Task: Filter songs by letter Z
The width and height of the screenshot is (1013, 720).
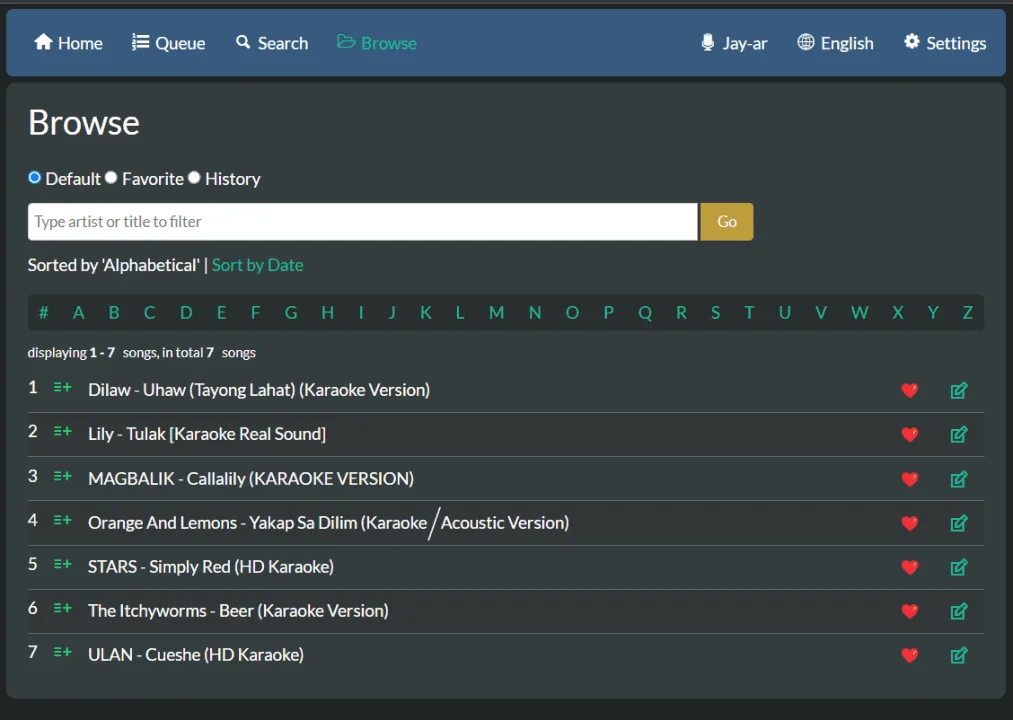Action: (968, 313)
